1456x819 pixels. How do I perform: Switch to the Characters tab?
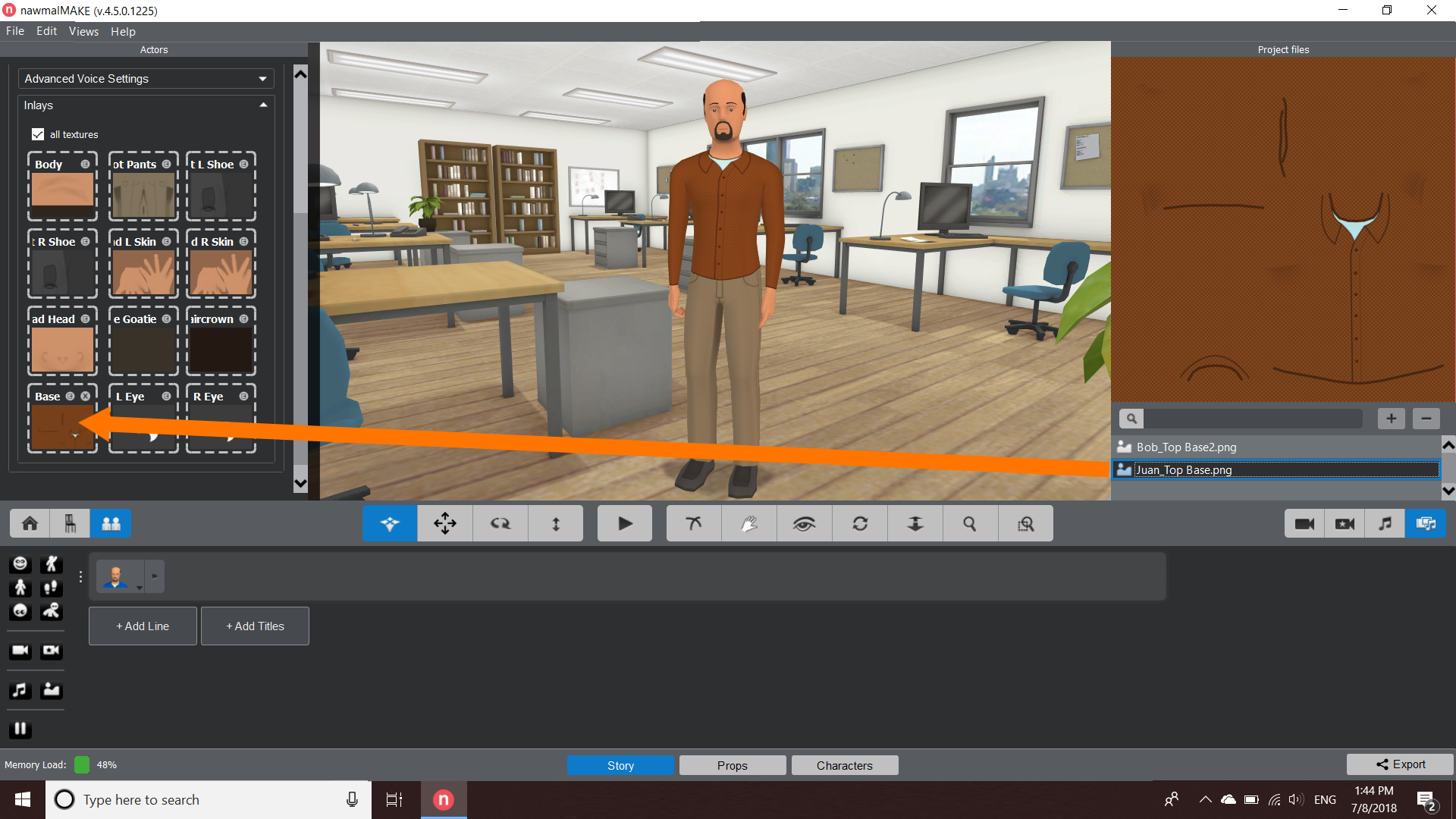(x=845, y=765)
